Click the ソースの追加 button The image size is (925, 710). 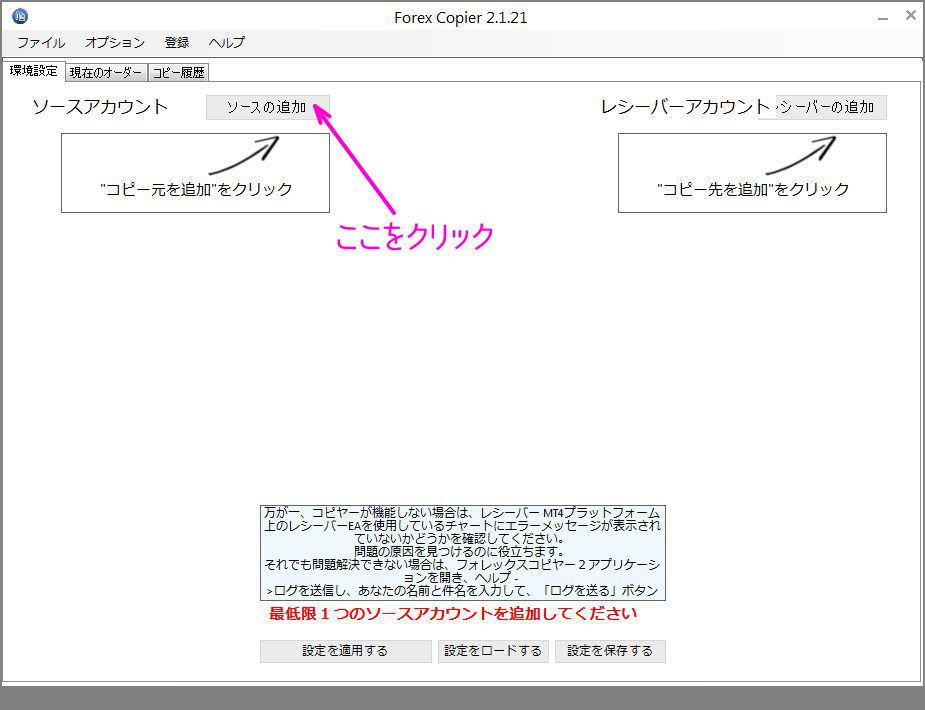pyautogui.click(x=267, y=106)
